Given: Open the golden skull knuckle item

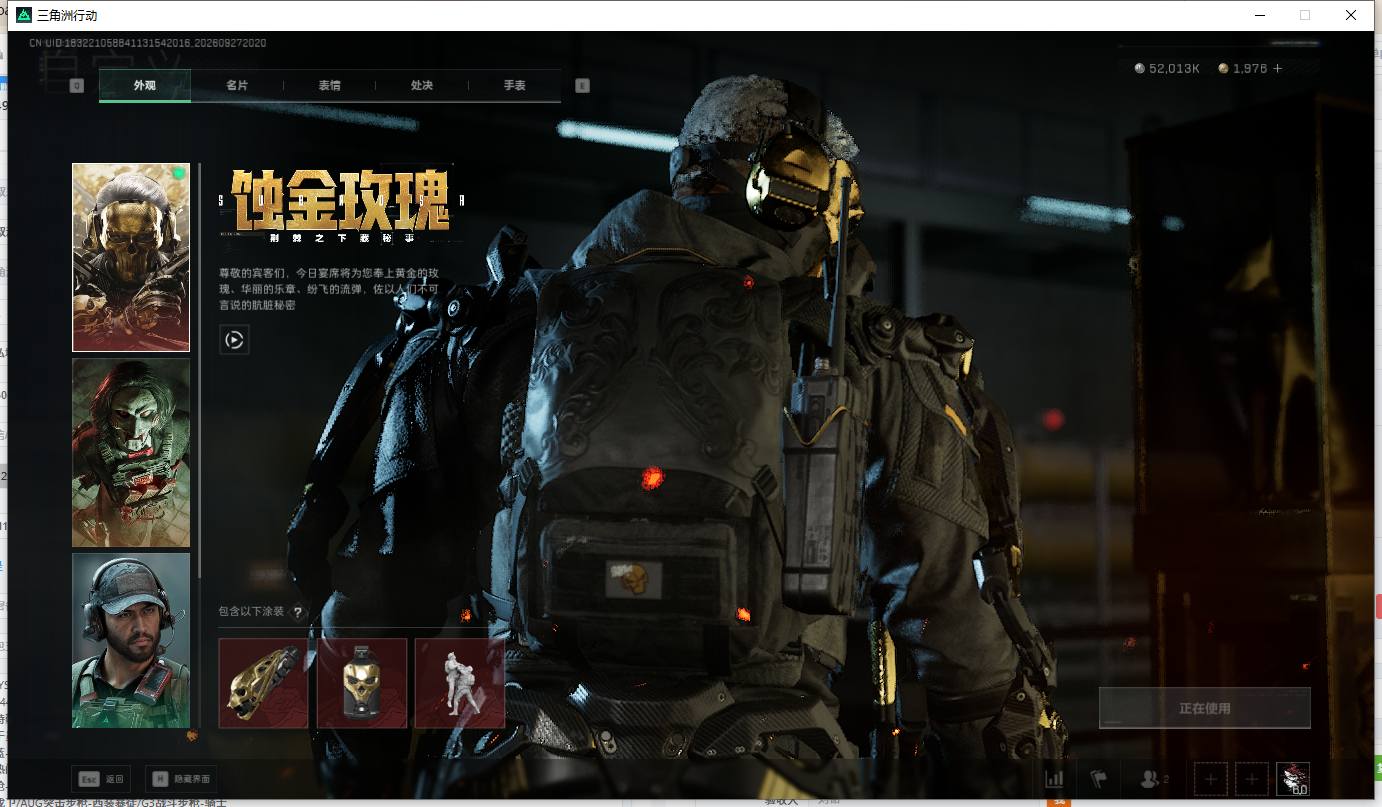Looking at the screenshot, I should click(x=263, y=683).
